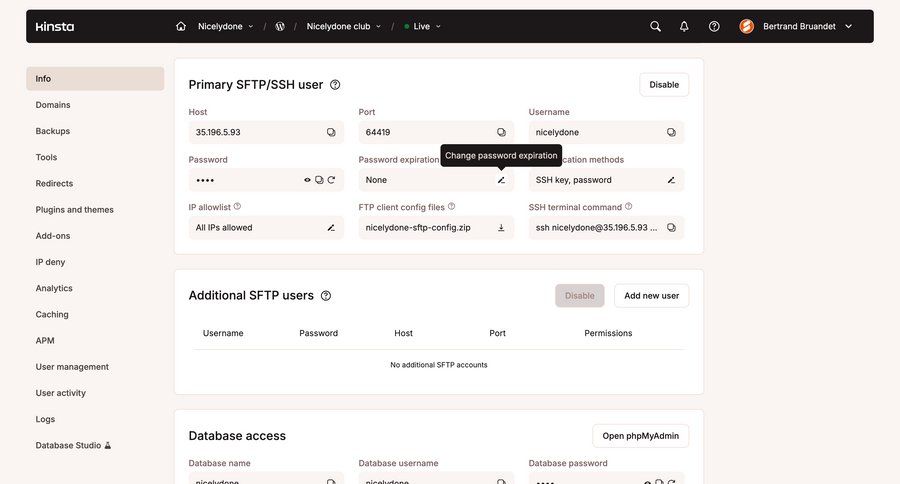Click the Password column header

point(319,333)
